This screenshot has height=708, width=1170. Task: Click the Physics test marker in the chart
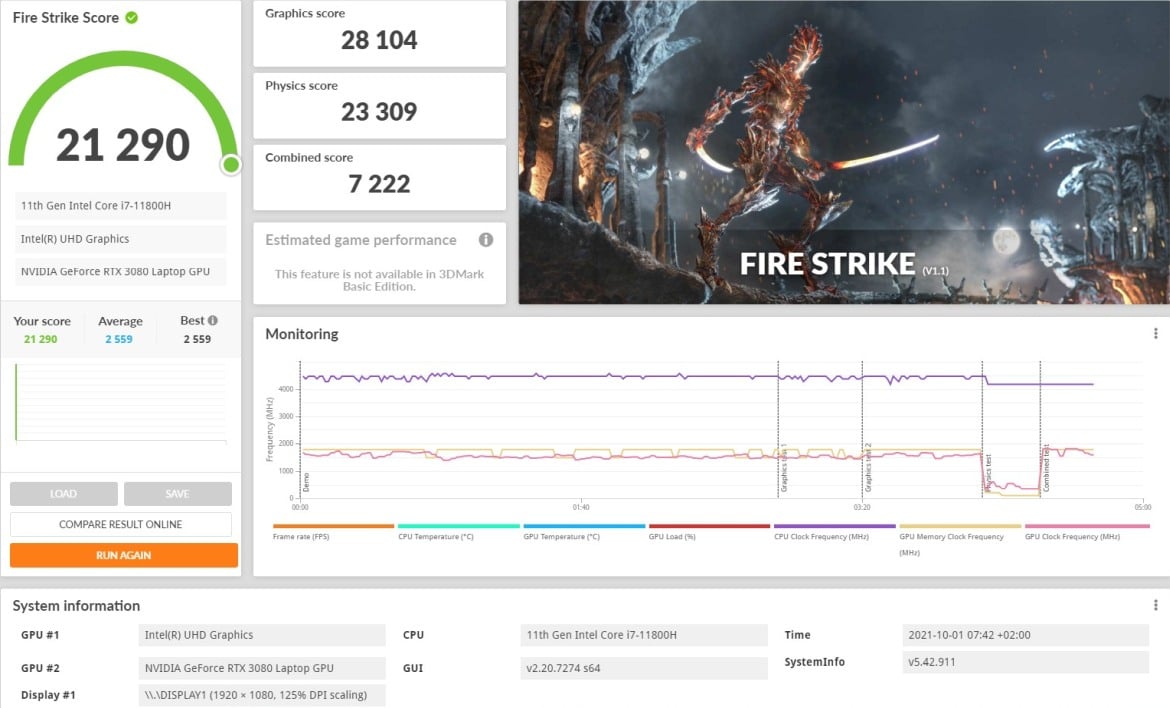988,472
